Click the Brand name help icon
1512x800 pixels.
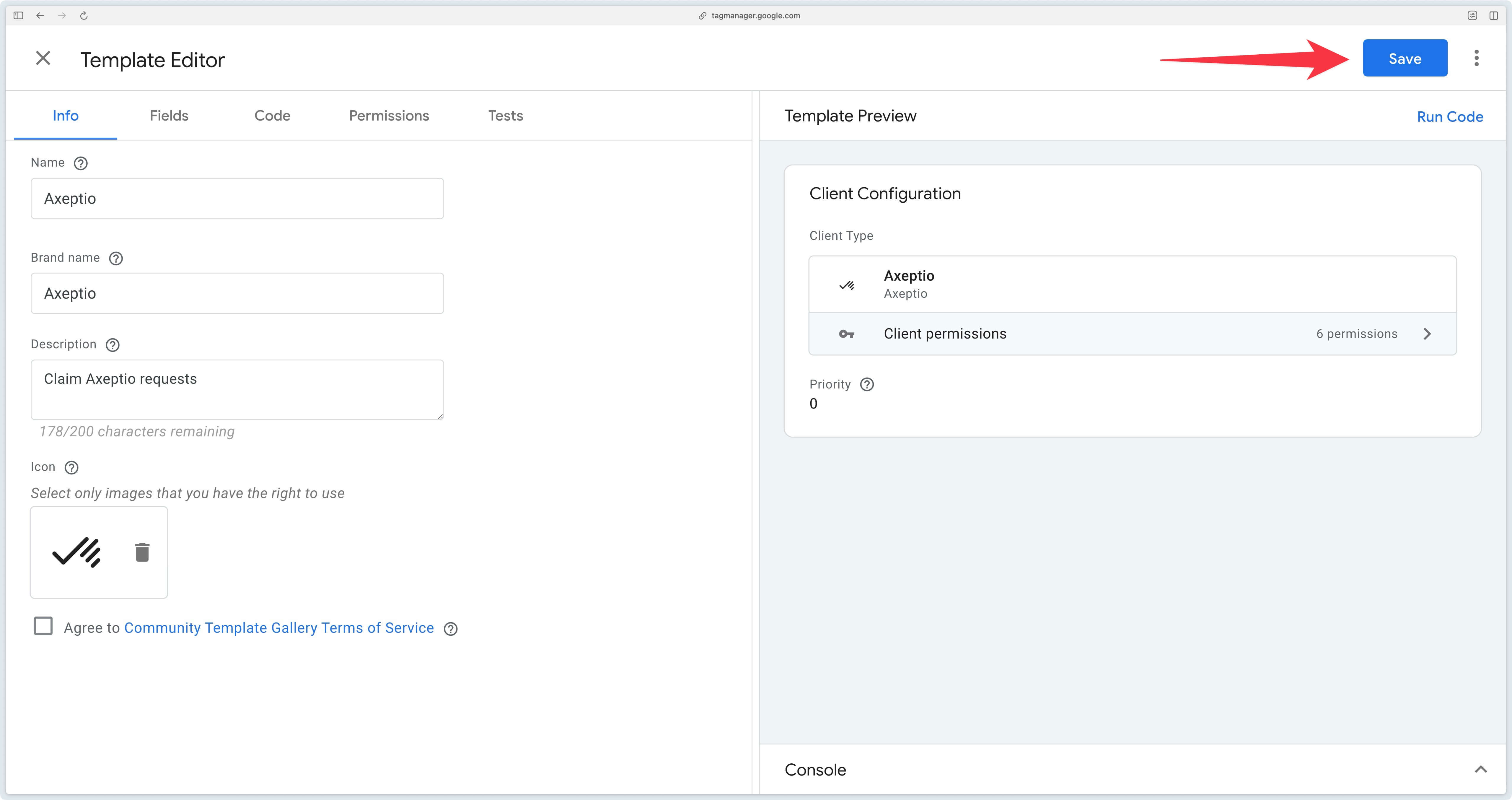tap(116, 258)
